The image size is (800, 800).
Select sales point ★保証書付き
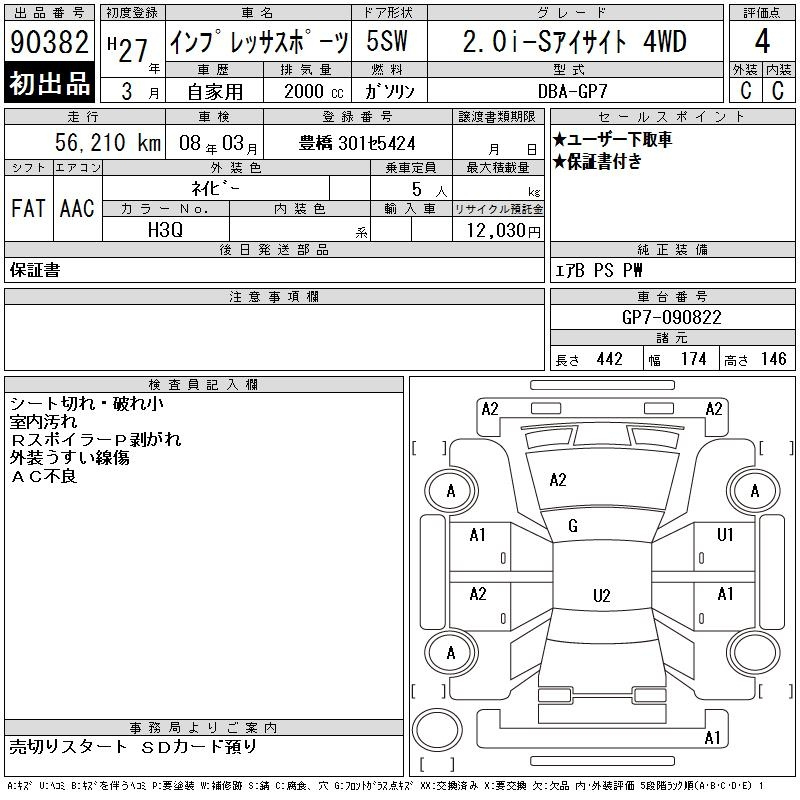597,162
